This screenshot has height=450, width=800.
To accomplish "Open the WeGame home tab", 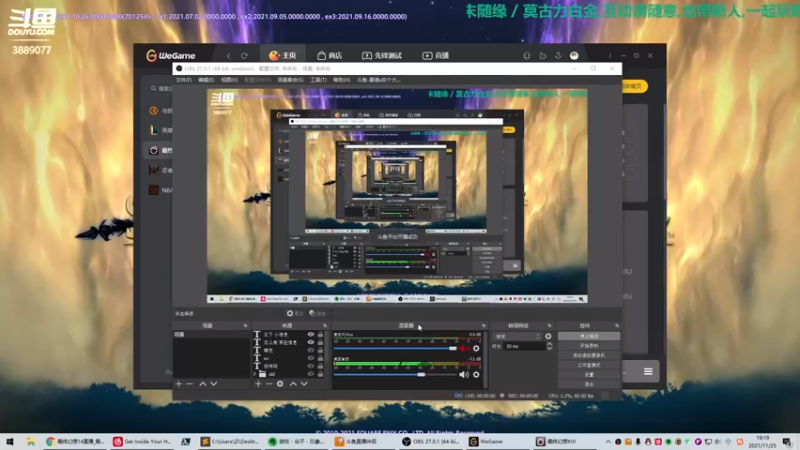I will [283, 55].
